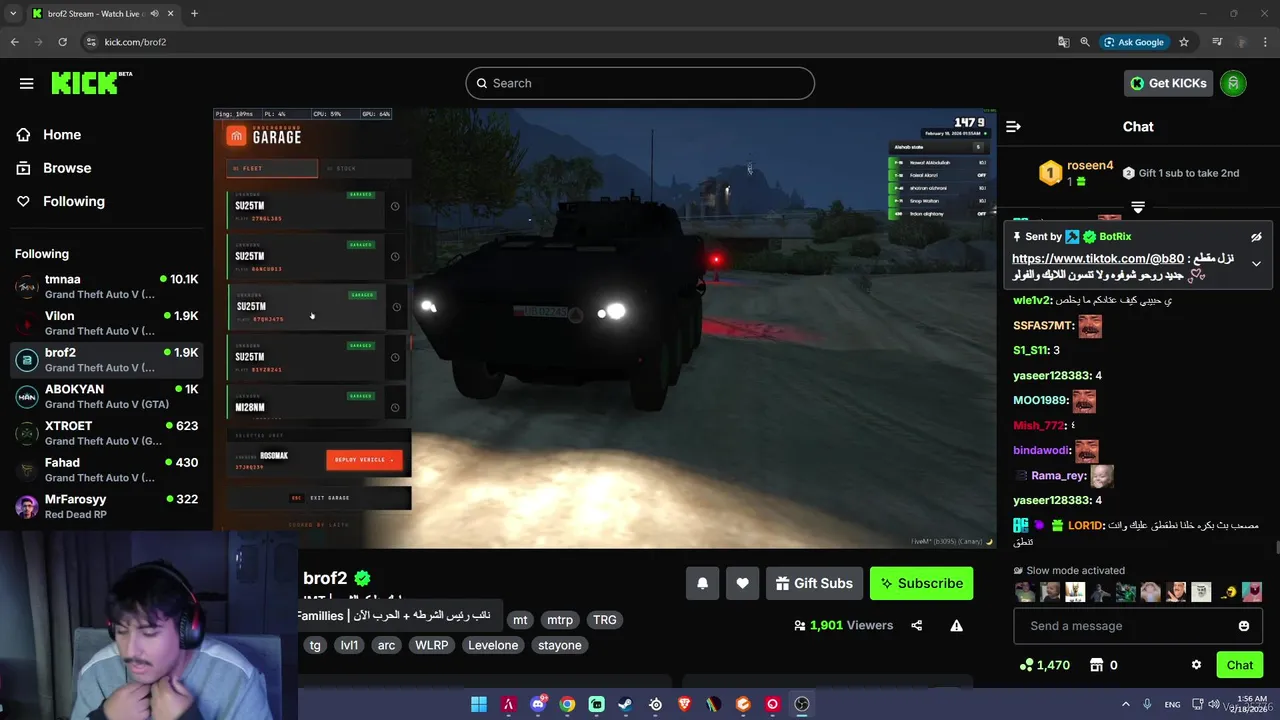Click the WLRP tag
Screen dimensions: 1280x720
(x=432, y=645)
